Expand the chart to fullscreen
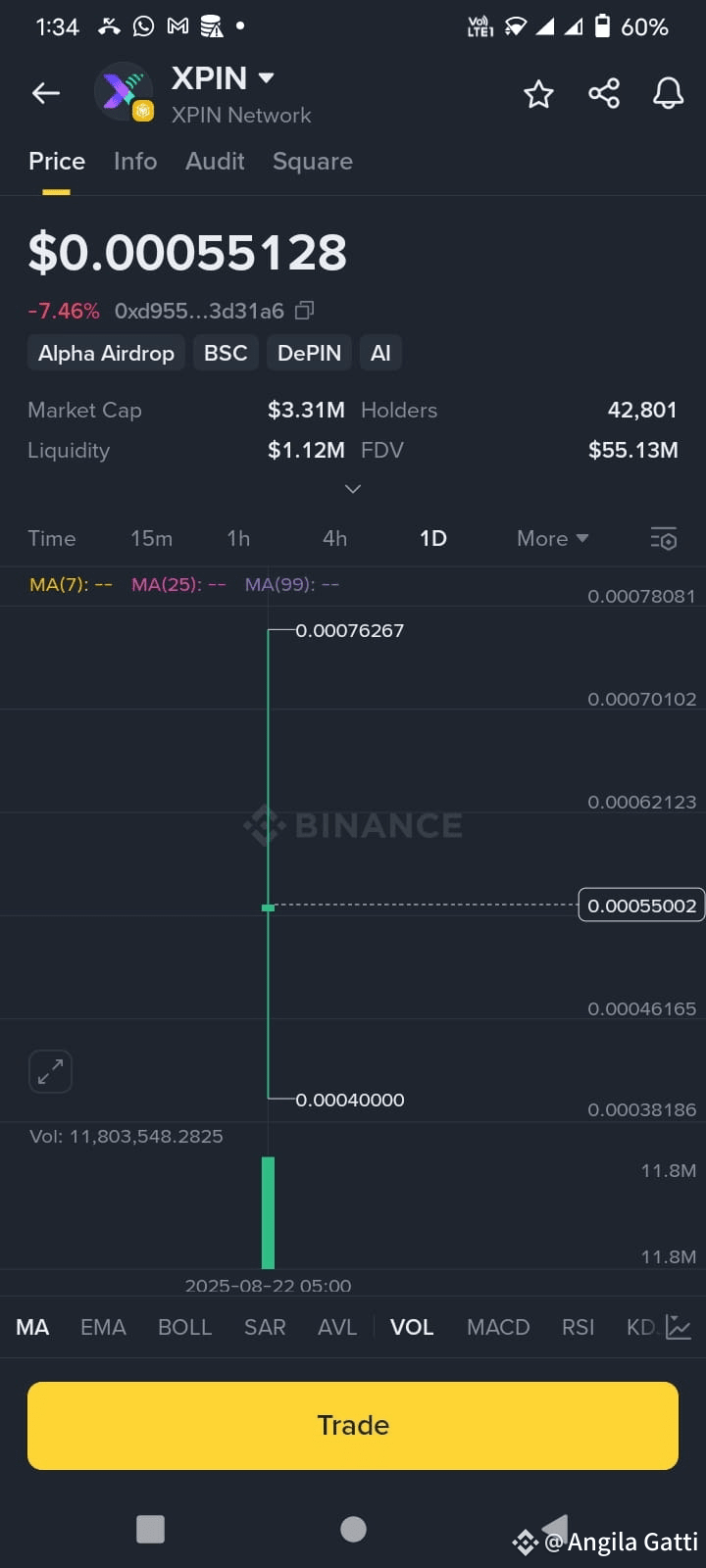 (51, 1071)
